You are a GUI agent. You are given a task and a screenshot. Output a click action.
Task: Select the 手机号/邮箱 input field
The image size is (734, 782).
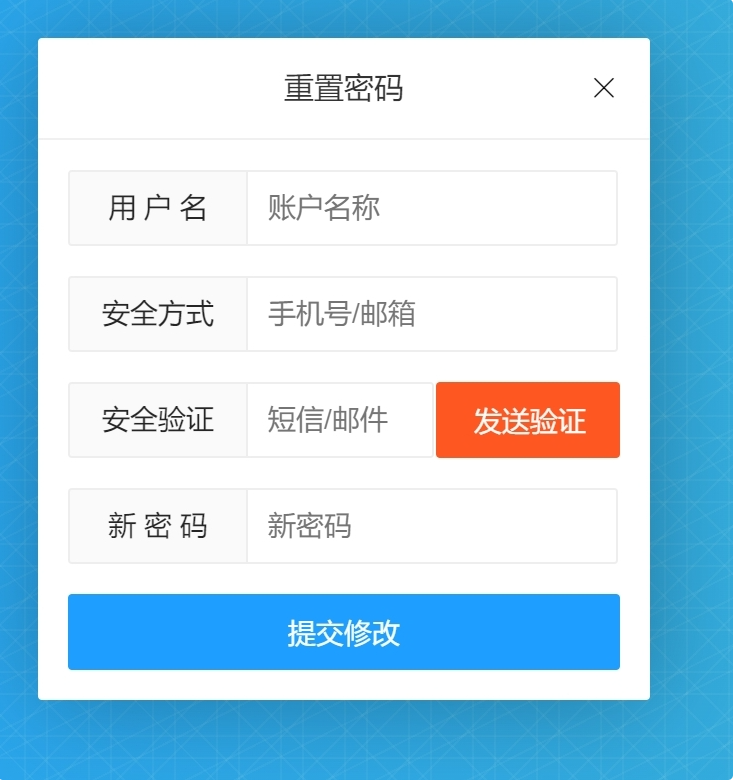point(432,314)
